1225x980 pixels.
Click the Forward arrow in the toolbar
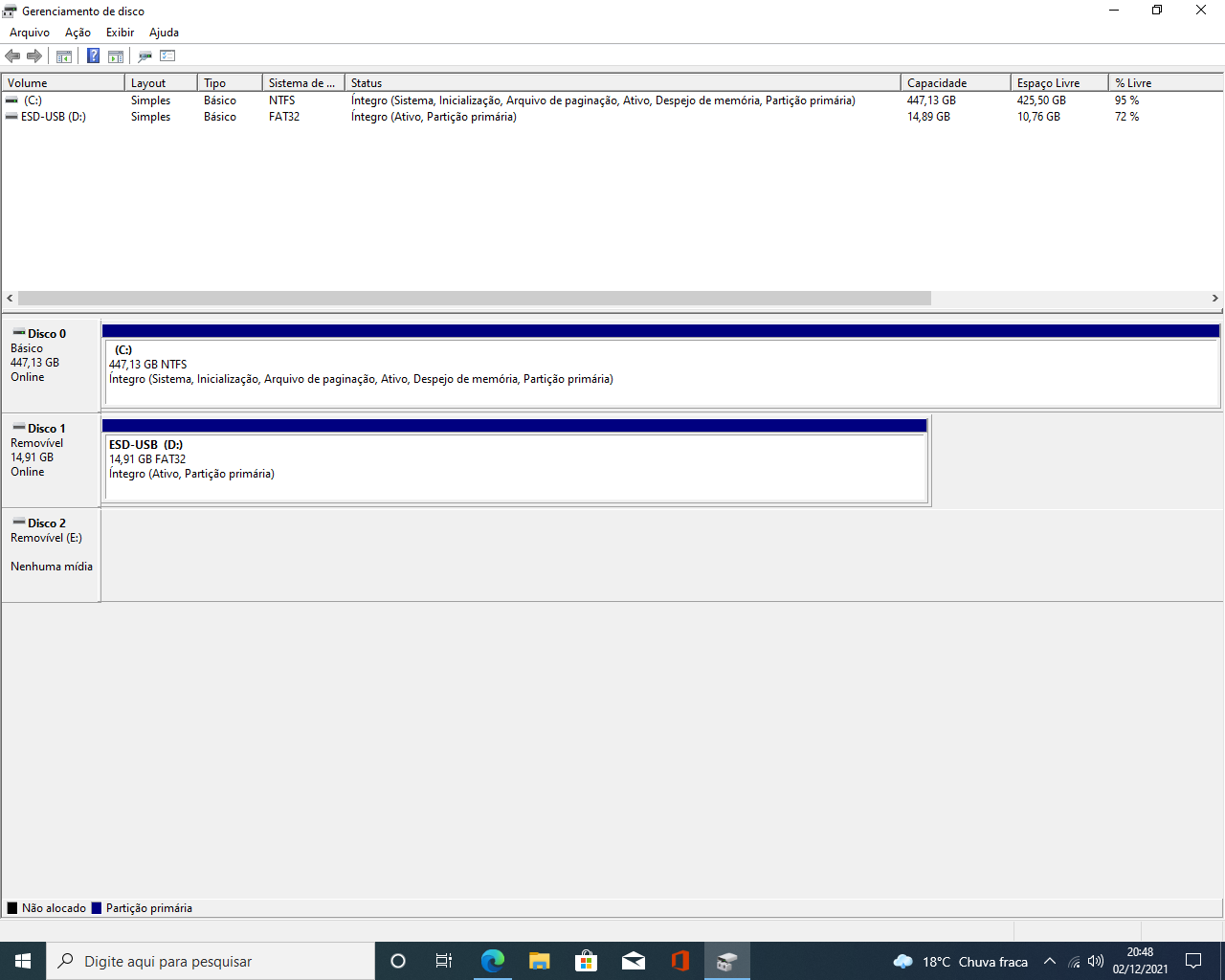(x=34, y=56)
